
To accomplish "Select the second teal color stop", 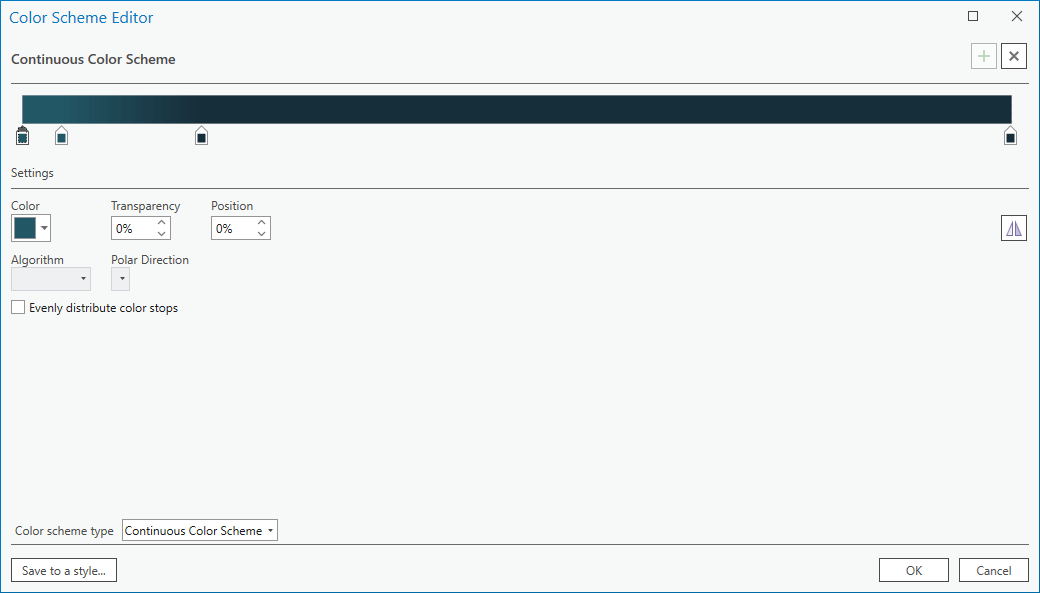I will [x=61, y=136].
